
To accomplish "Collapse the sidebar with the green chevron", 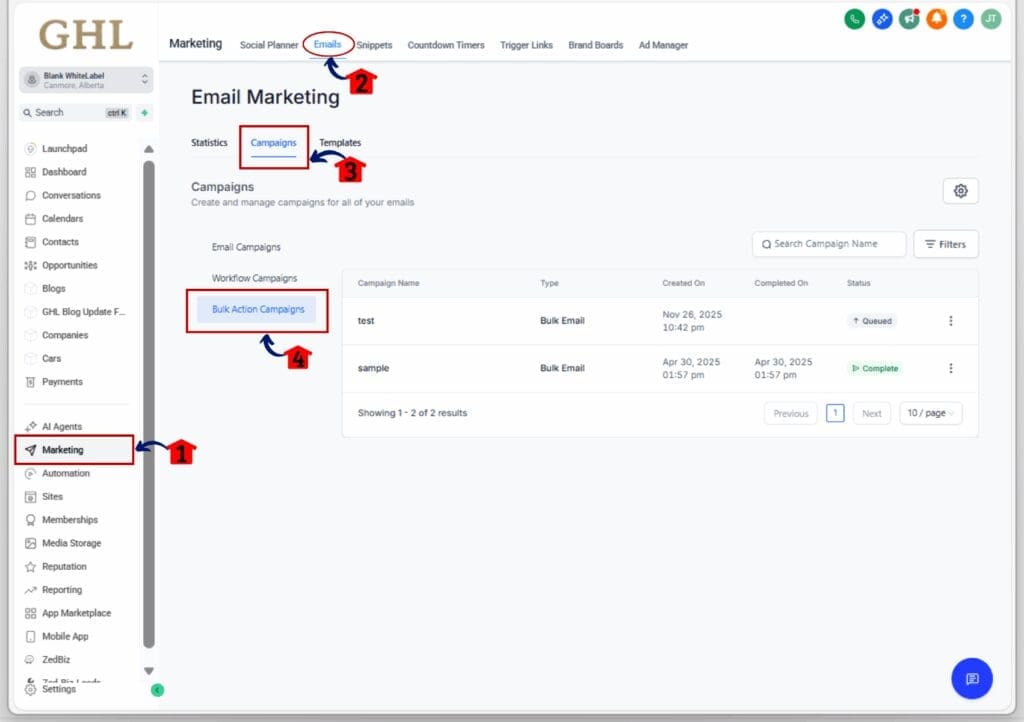I will [156, 689].
